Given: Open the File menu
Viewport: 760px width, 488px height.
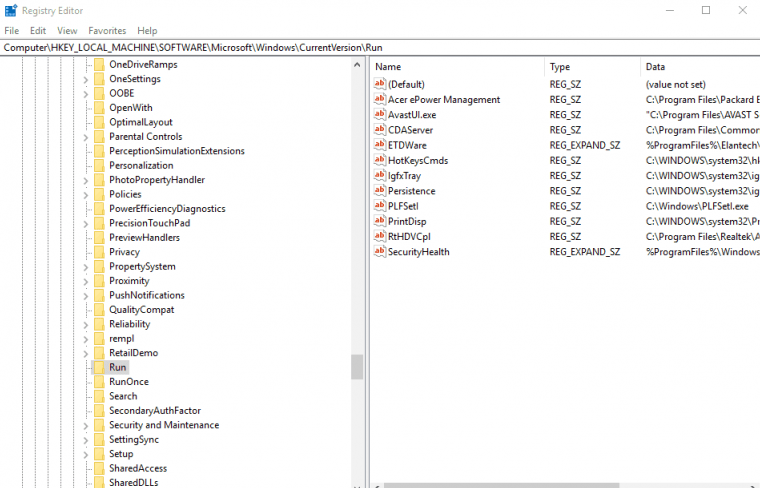Looking at the screenshot, I should coord(12,31).
